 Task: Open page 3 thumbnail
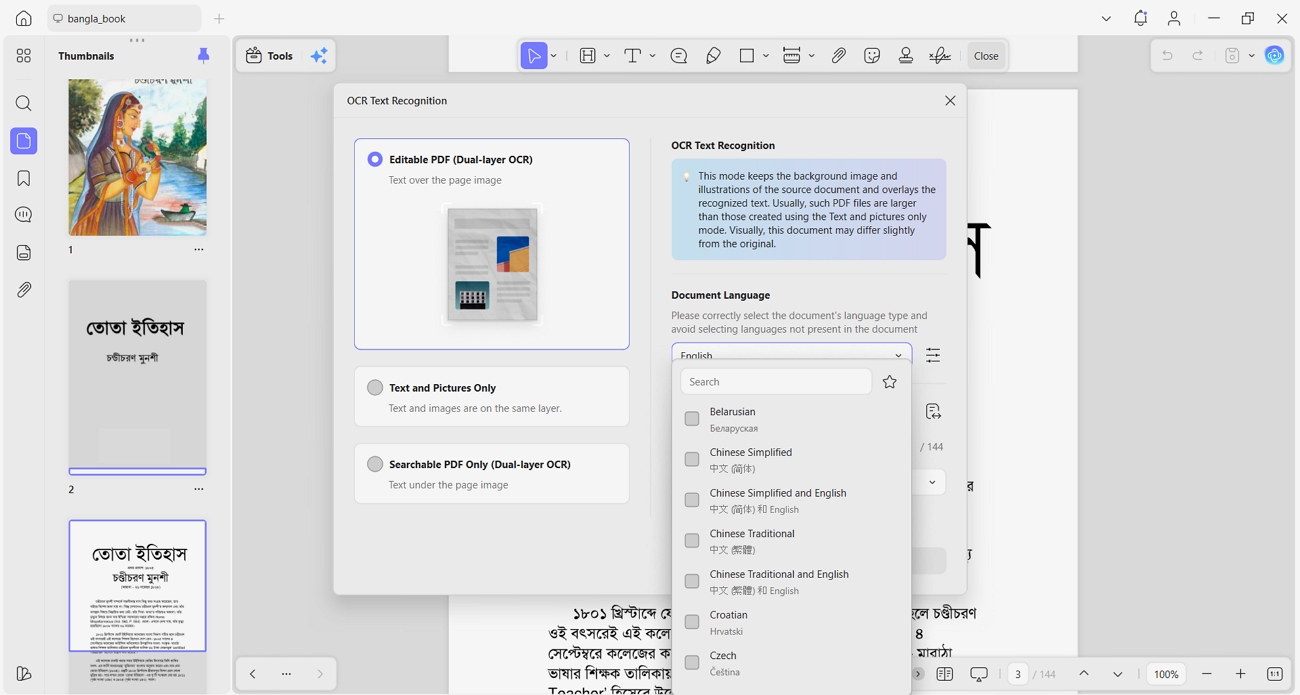[138, 607]
